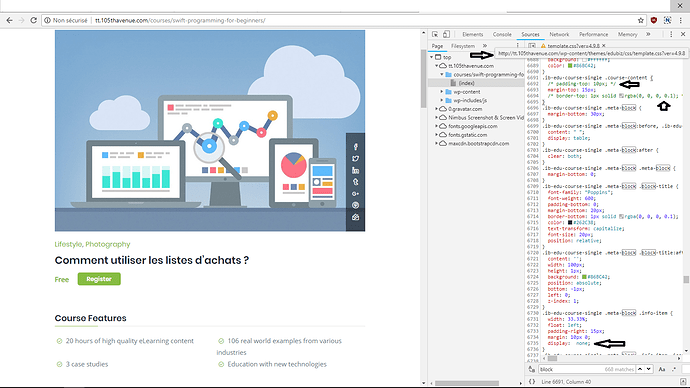Pretty-print code with the braces icon

pyautogui.click(x=532, y=381)
